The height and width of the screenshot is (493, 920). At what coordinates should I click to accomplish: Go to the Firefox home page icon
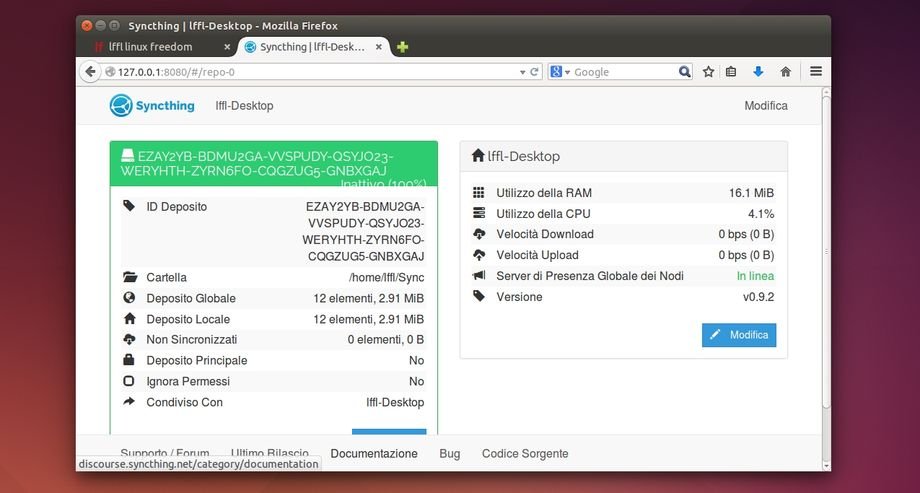pyautogui.click(x=786, y=72)
